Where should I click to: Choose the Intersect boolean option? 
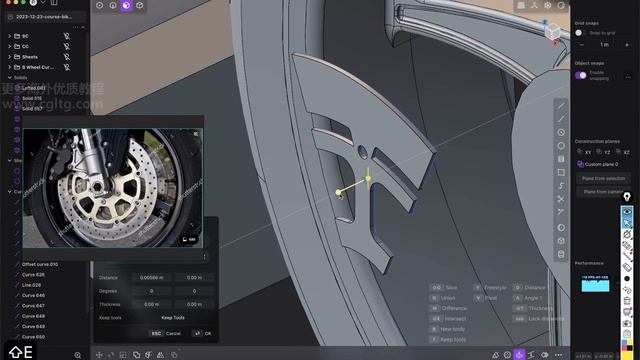(448, 319)
